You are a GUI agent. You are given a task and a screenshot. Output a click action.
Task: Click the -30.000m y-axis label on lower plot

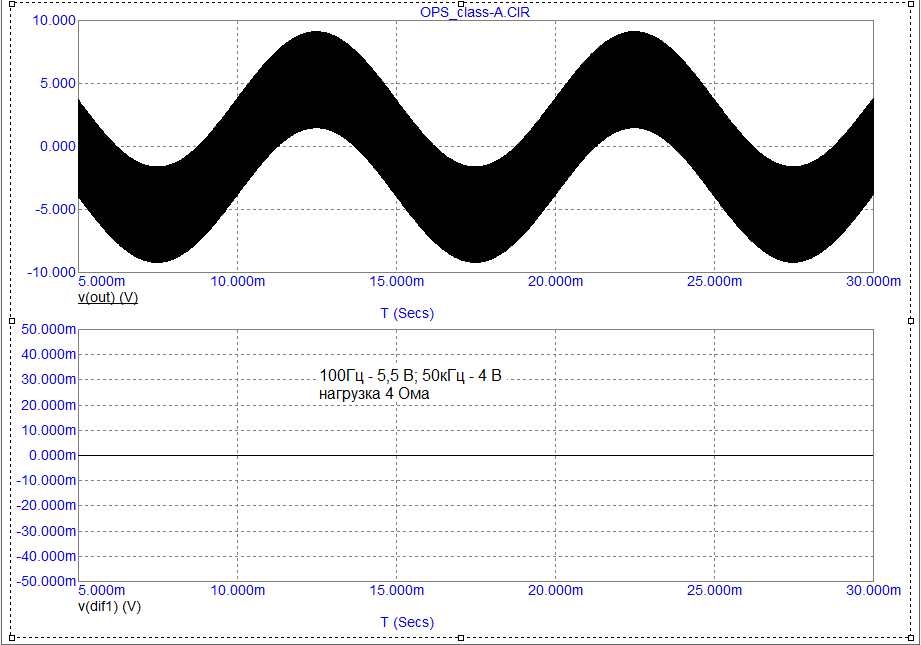click(46, 531)
